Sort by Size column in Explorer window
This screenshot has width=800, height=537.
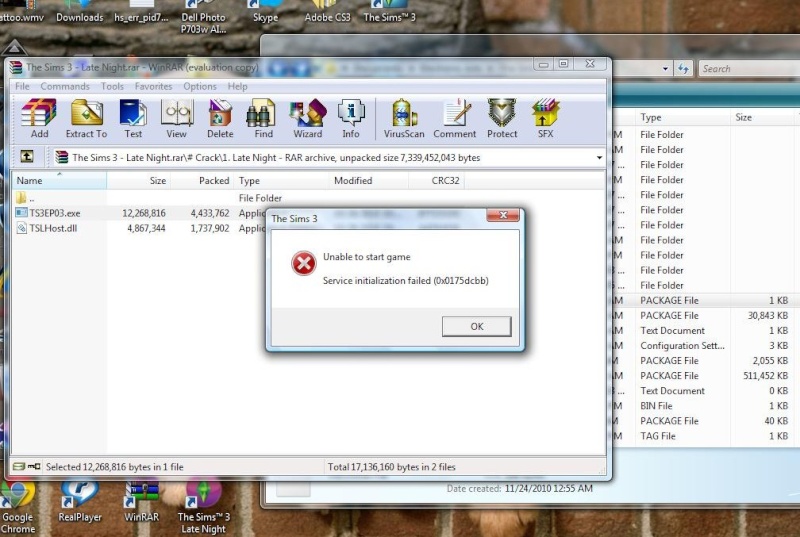763,117
